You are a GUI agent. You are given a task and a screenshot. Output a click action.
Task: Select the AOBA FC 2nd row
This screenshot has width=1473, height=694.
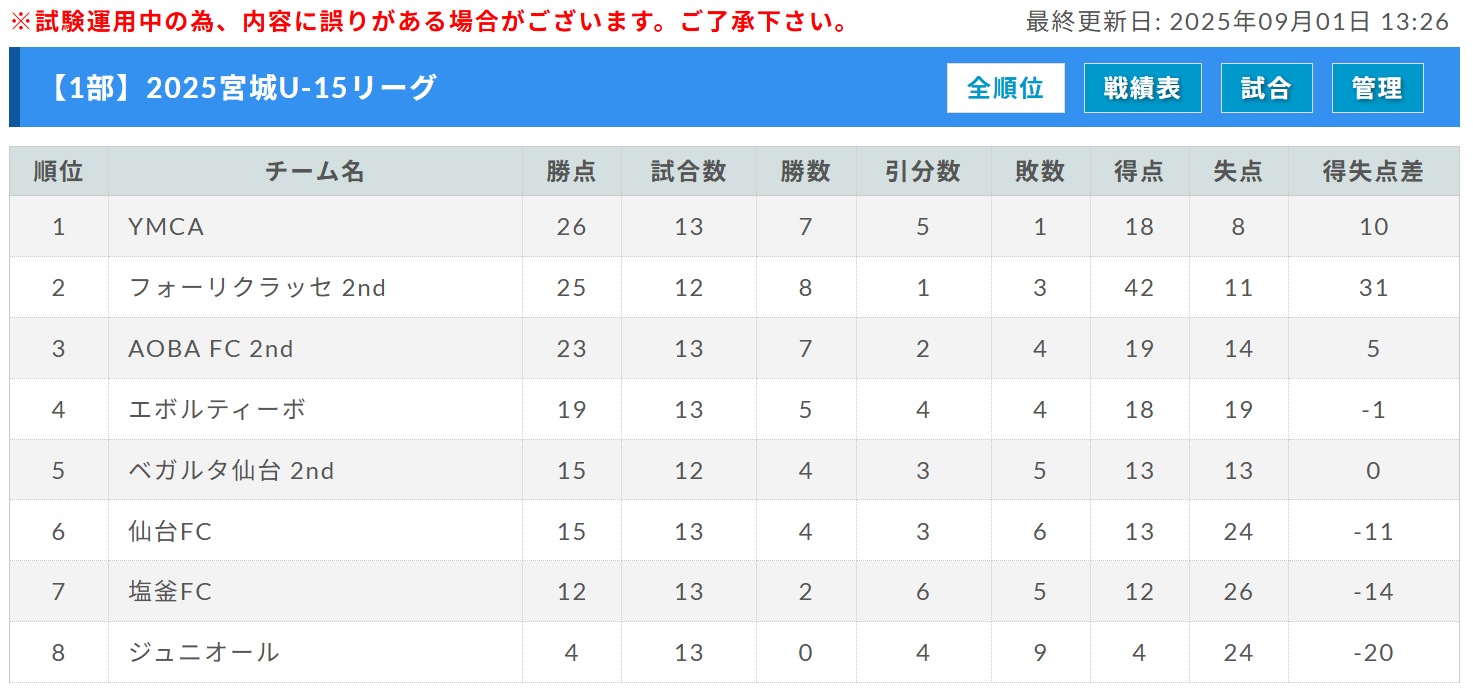[735, 349]
